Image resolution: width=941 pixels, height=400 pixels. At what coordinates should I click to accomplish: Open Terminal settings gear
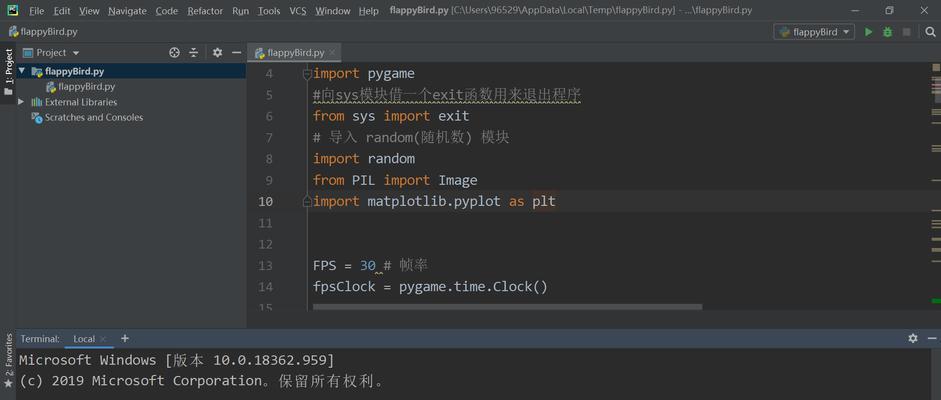click(x=913, y=338)
